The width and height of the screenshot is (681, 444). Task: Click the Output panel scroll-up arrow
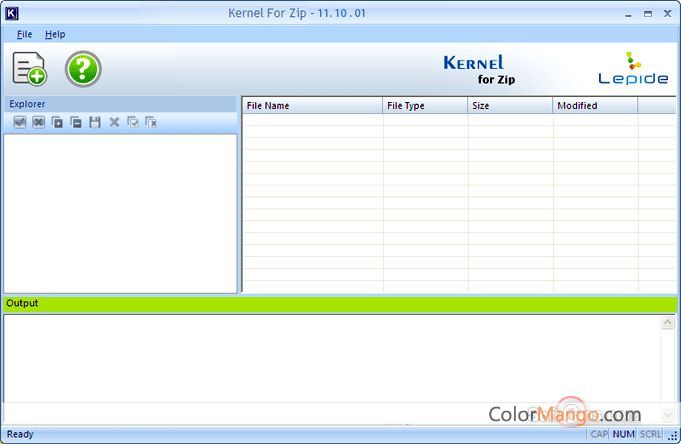(x=668, y=323)
